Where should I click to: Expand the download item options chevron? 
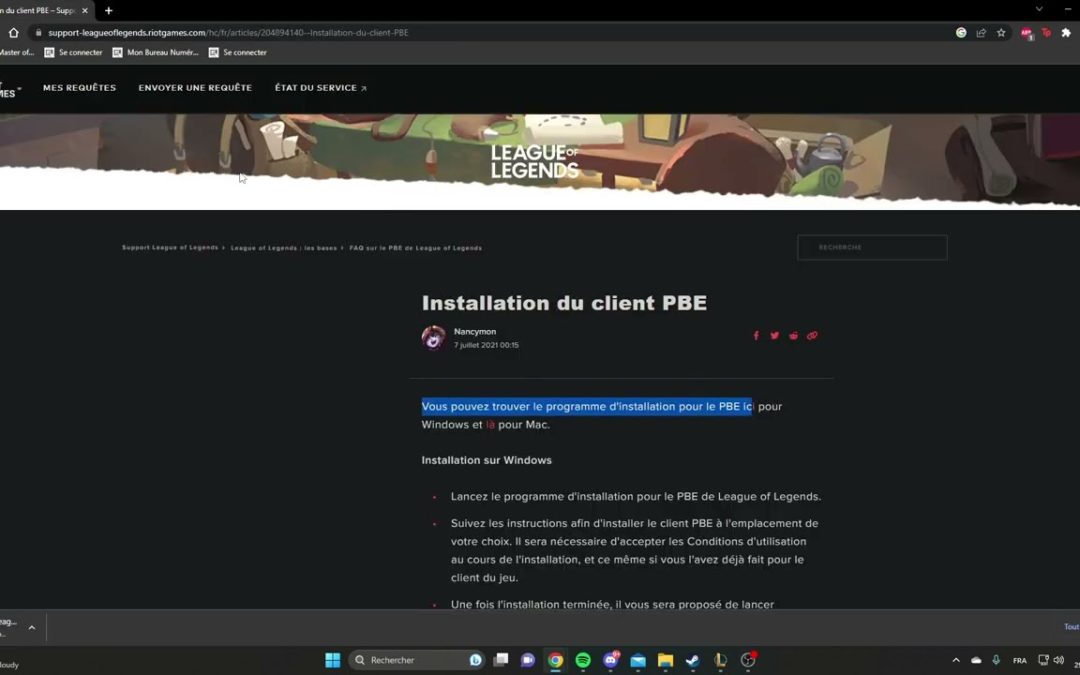pos(32,627)
